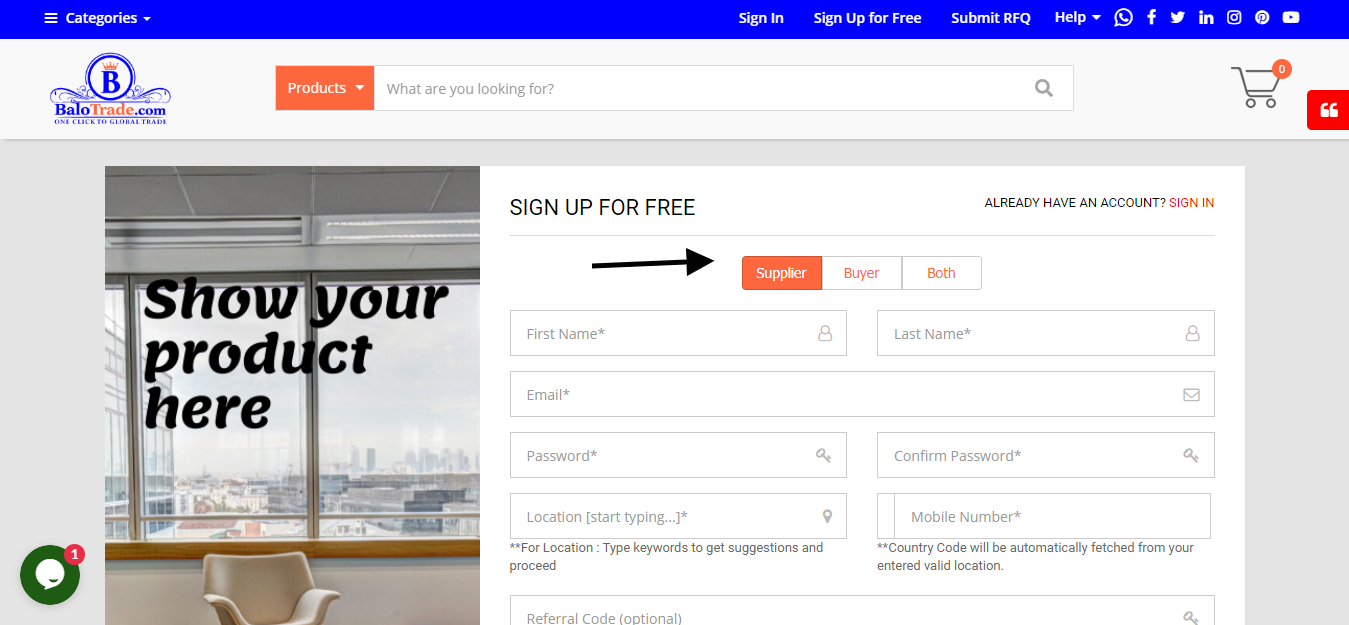This screenshot has height=625, width=1349.
Task: Visit the Facebook page icon
Action: [x=1152, y=18]
